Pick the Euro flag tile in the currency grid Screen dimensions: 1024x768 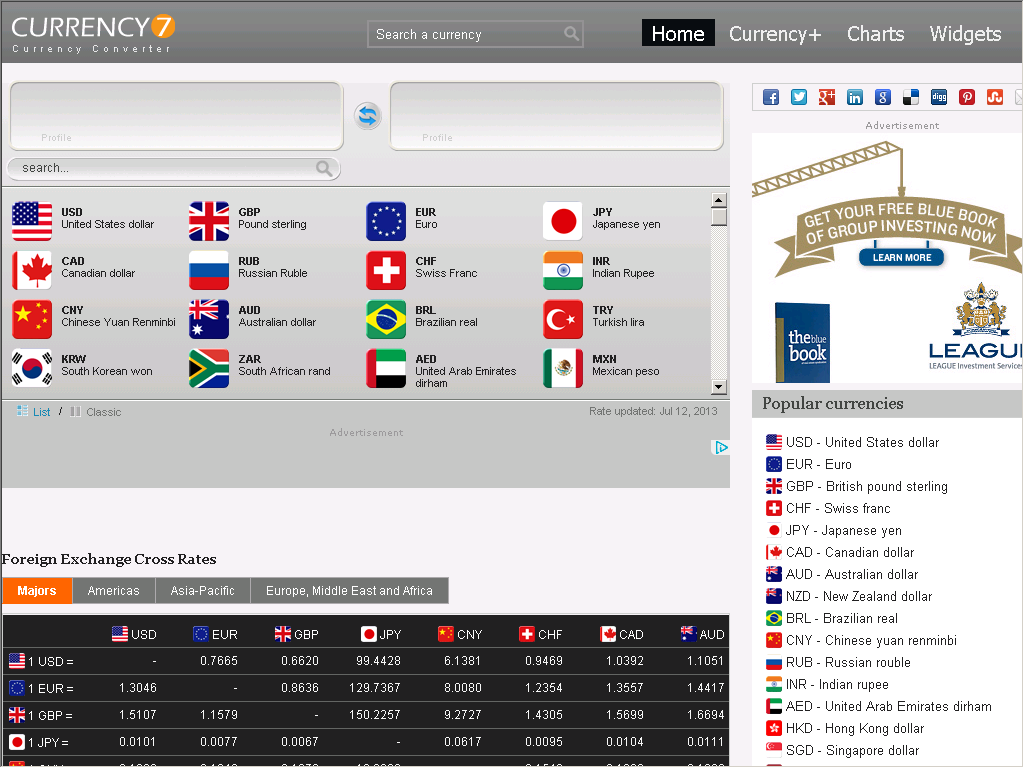(386, 221)
